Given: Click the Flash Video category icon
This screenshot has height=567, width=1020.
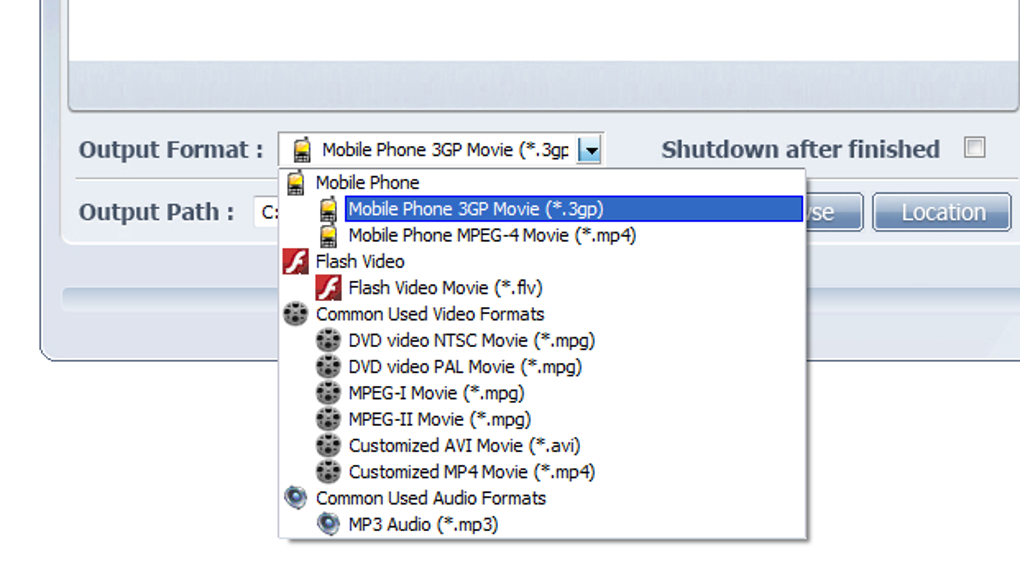Looking at the screenshot, I should tap(295, 262).
